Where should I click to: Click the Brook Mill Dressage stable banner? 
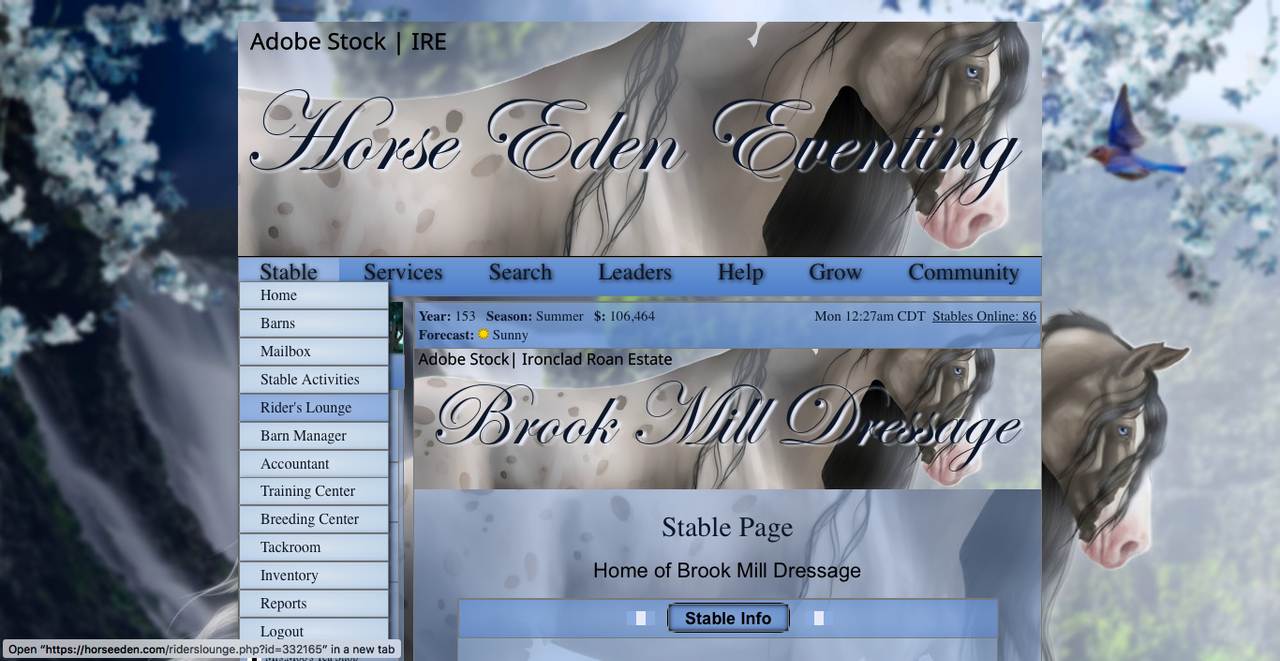pyautogui.click(x=727, y=419)
